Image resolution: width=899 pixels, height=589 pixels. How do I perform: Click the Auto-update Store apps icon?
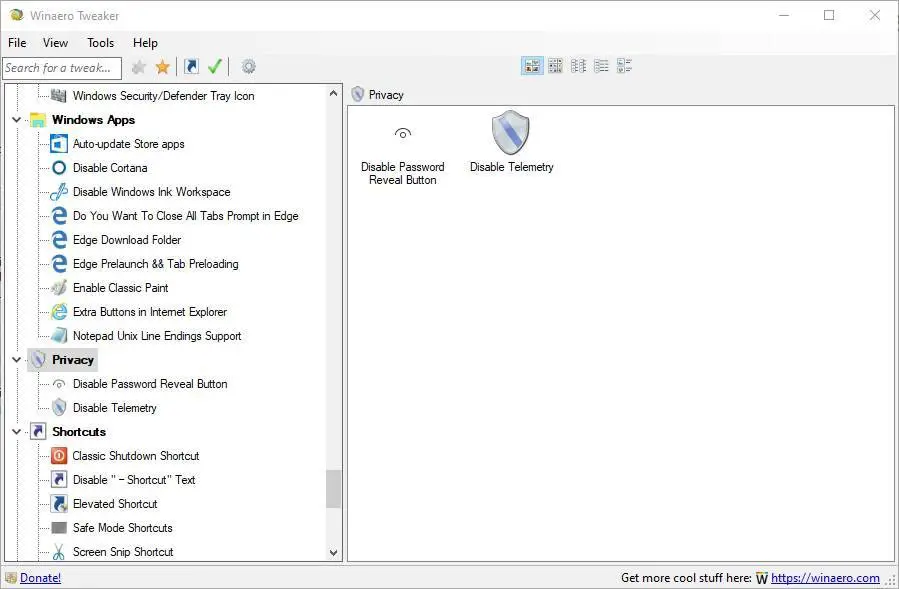(58, 143)
